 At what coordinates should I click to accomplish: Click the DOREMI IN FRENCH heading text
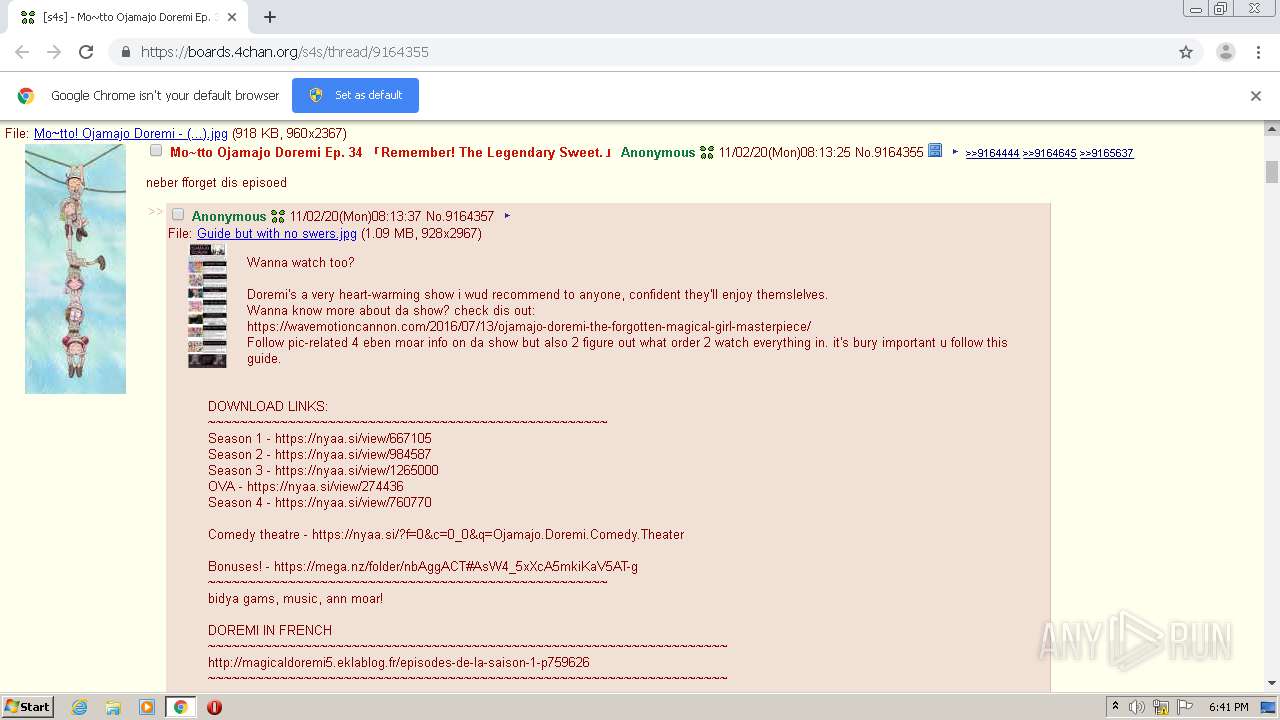270,630
